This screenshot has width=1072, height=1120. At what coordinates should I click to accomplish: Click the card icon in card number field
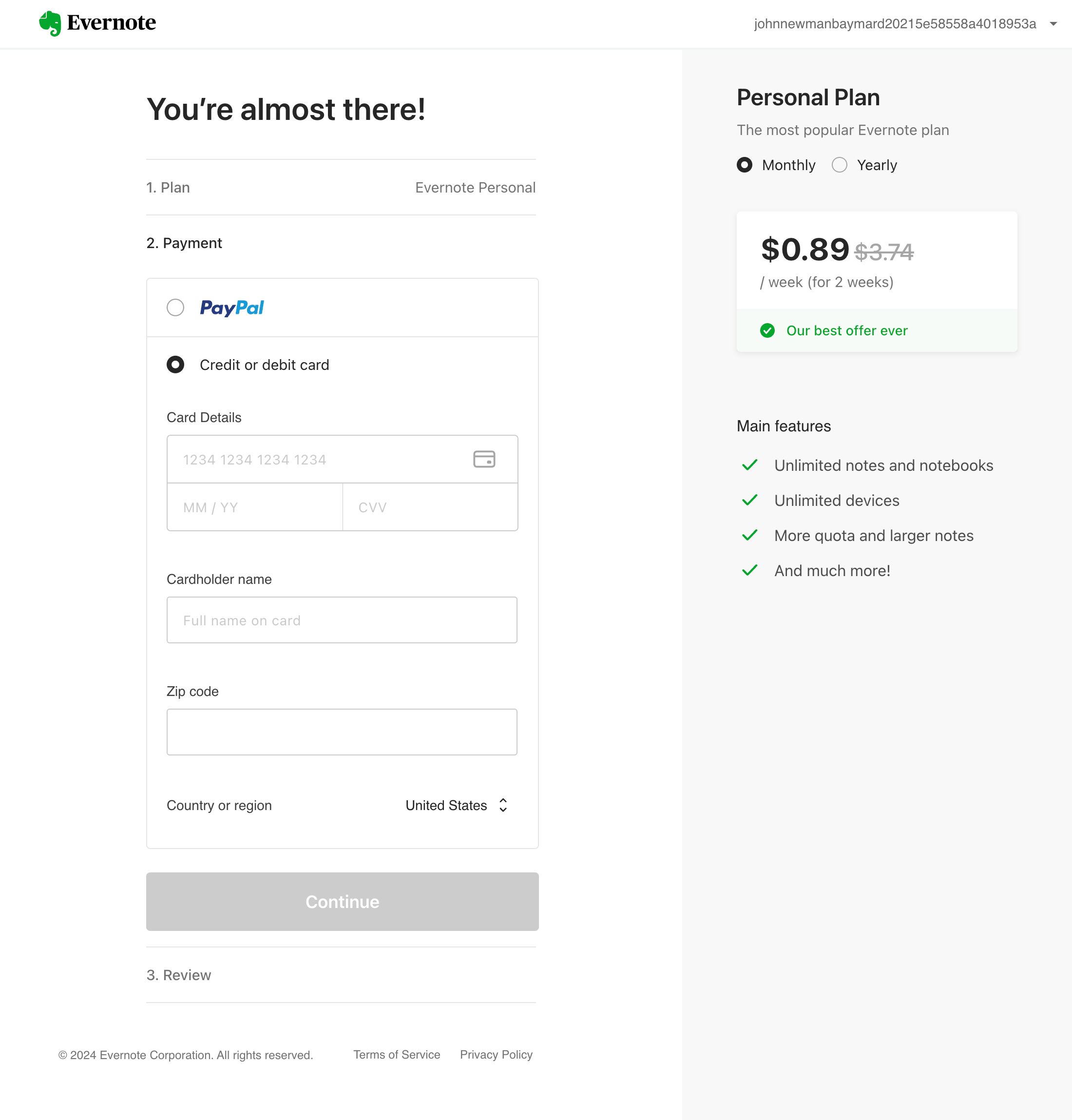pyautogui.click(x=484, y=460)
